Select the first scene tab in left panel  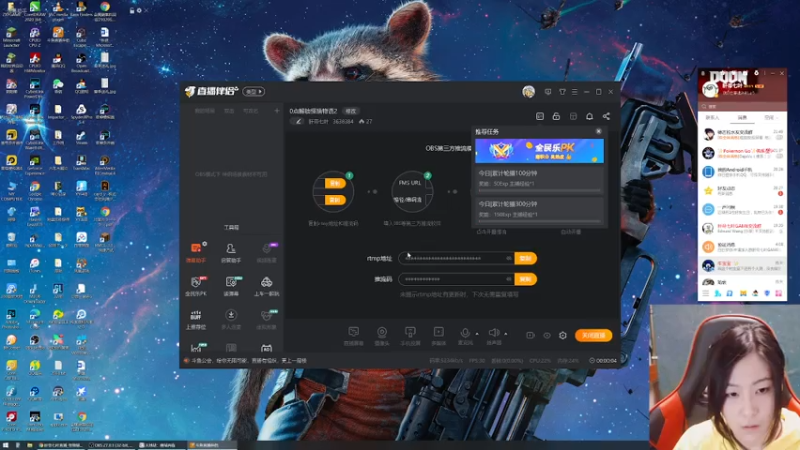tap(205, 111)
